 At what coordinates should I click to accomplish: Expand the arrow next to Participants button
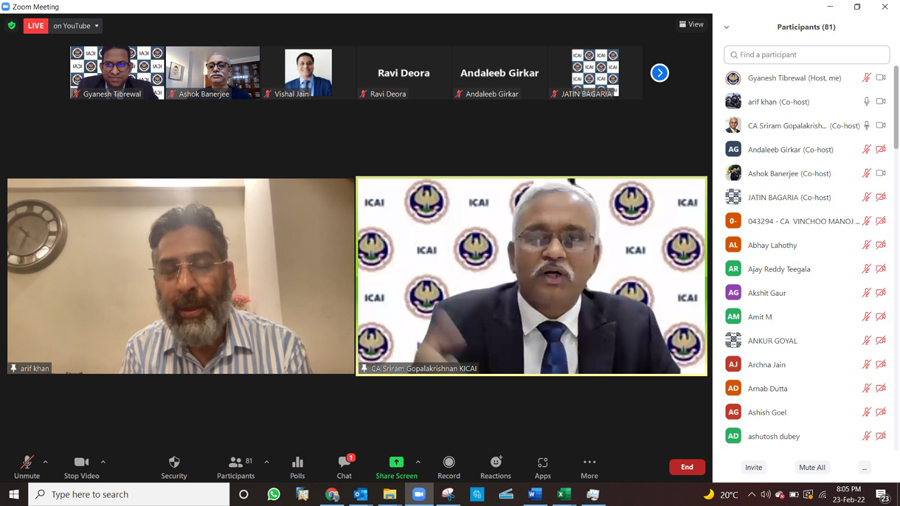tap(266, 462)
